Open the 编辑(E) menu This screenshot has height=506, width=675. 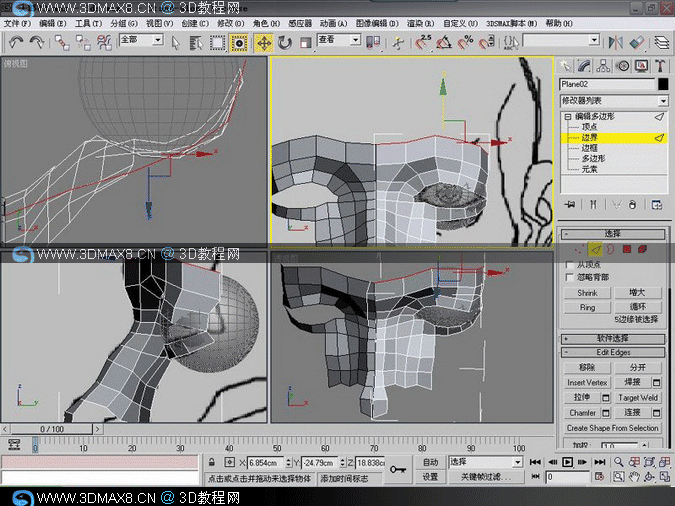point(53,23)
